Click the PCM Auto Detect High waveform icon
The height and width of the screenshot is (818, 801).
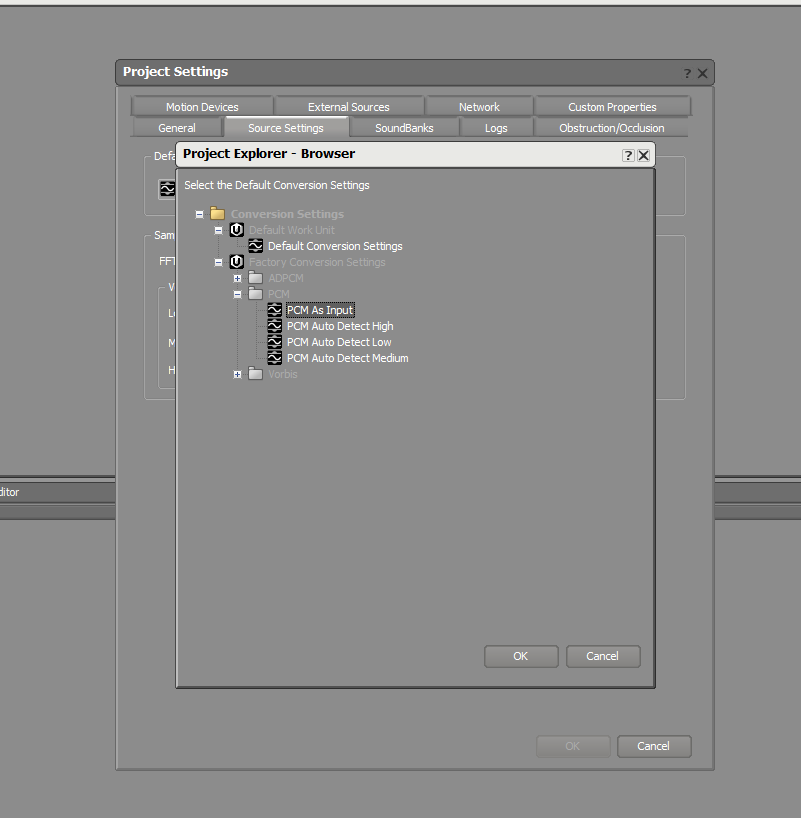(x=275, y=326)
